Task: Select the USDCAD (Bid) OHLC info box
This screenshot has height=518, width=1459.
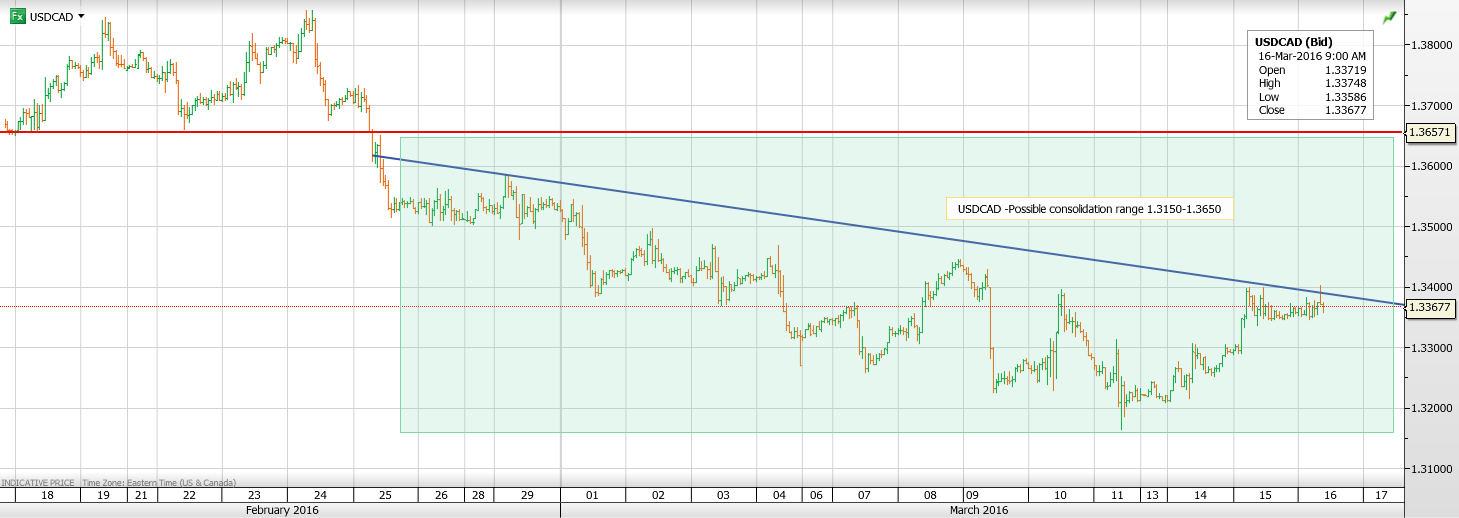Action: (x=1306, y=76)
